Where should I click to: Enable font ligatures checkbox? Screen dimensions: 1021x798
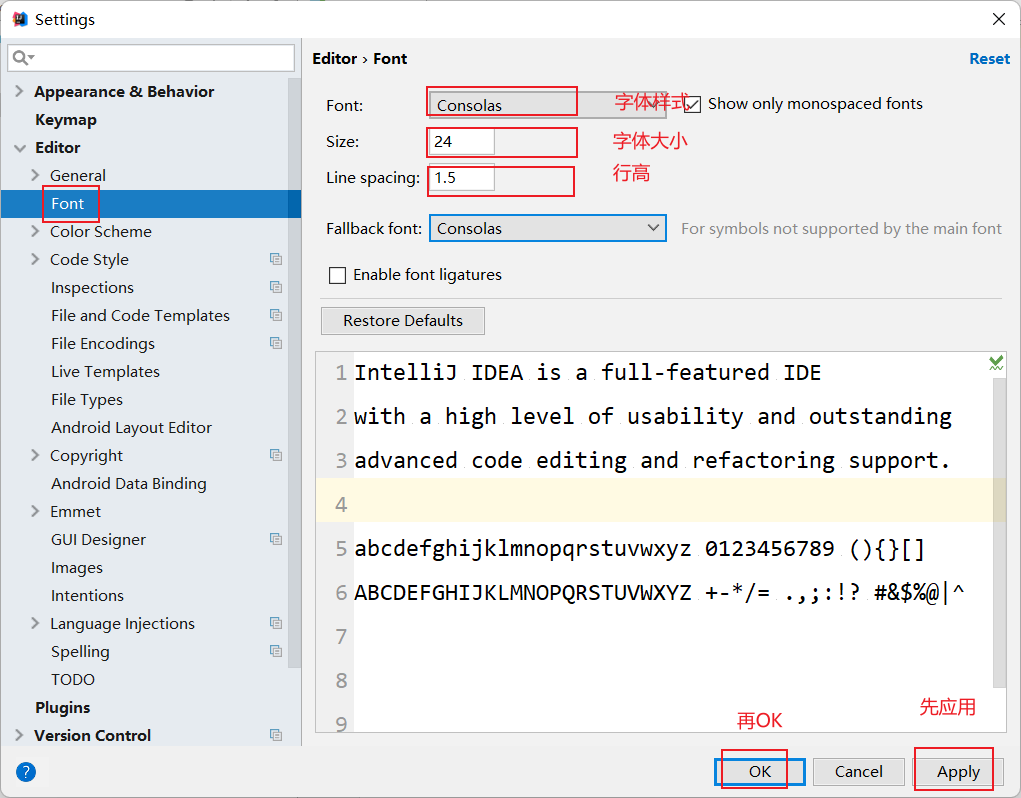(x=337, y=275)
